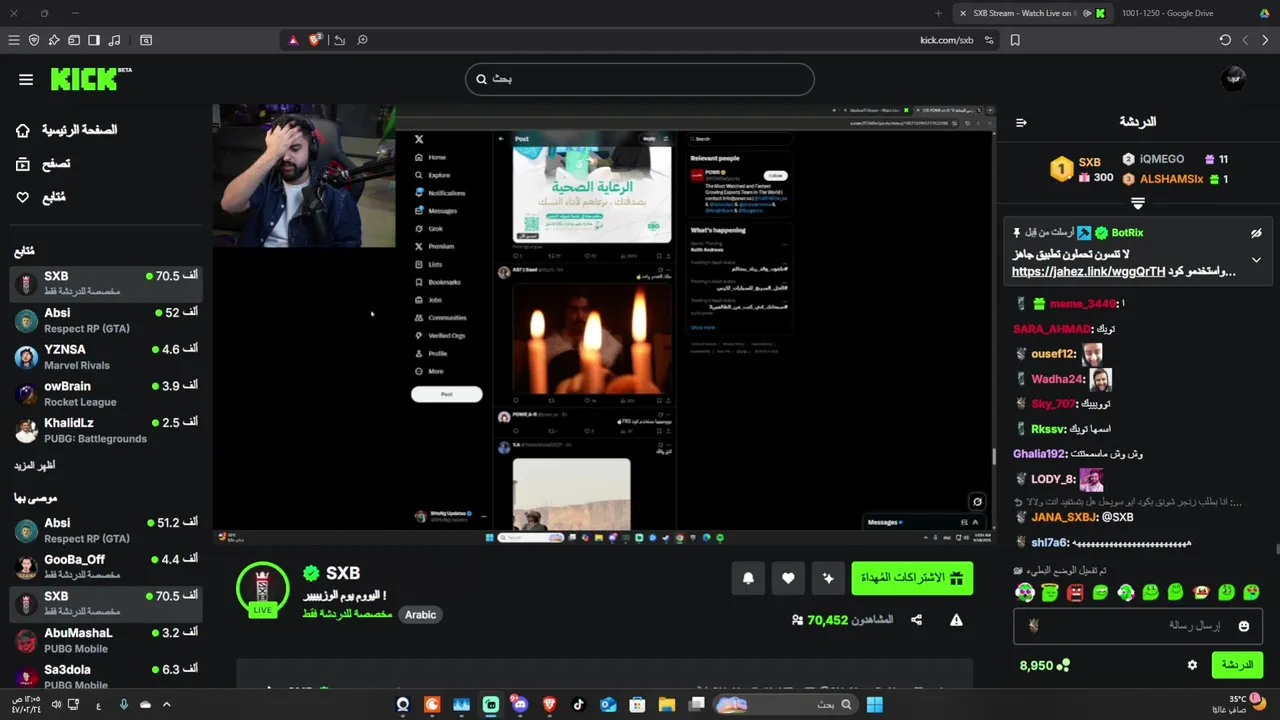Click the 8,950 channel points icon
1280x720 pixels.
(1062, 665)
